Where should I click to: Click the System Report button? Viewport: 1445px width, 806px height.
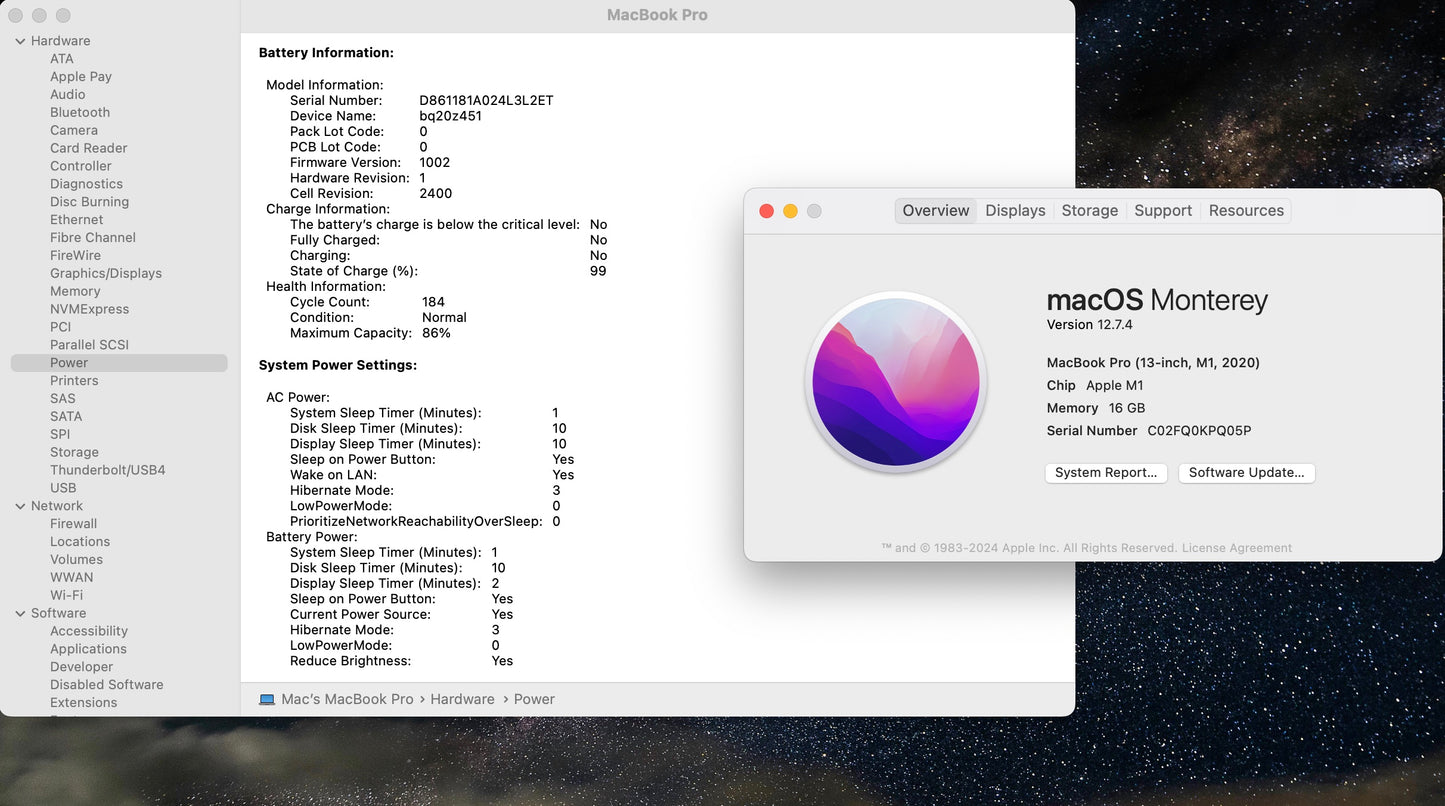tap(1106, 473)
